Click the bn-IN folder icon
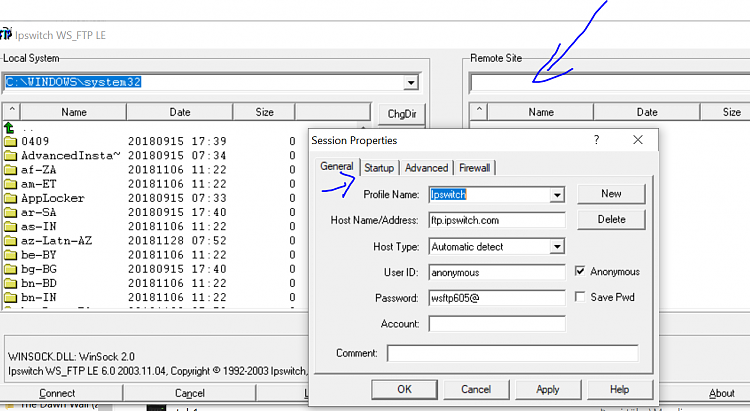 (x=10, y=298)
